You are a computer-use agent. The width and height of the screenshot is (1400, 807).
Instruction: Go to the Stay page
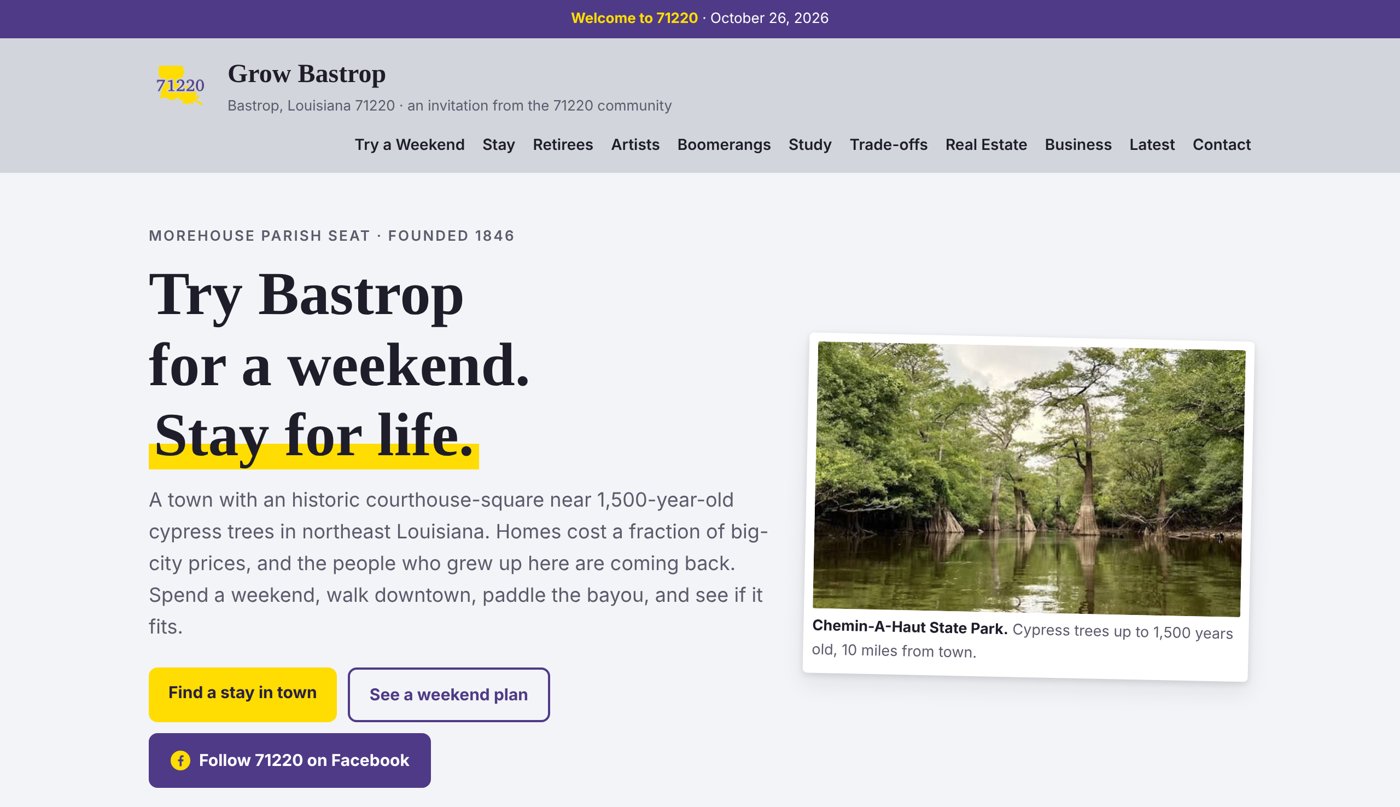point(499,145)
